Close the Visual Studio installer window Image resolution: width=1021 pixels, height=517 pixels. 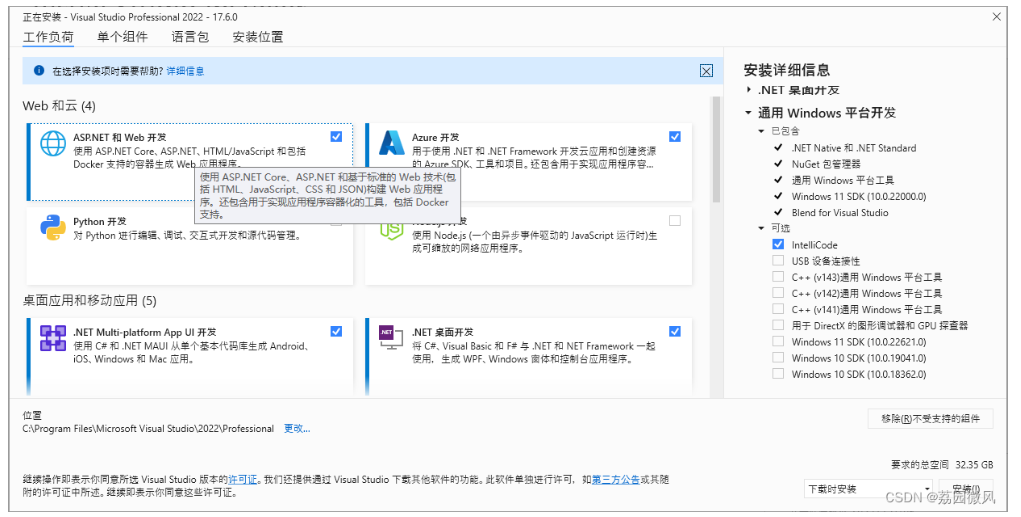click(996, 17)
